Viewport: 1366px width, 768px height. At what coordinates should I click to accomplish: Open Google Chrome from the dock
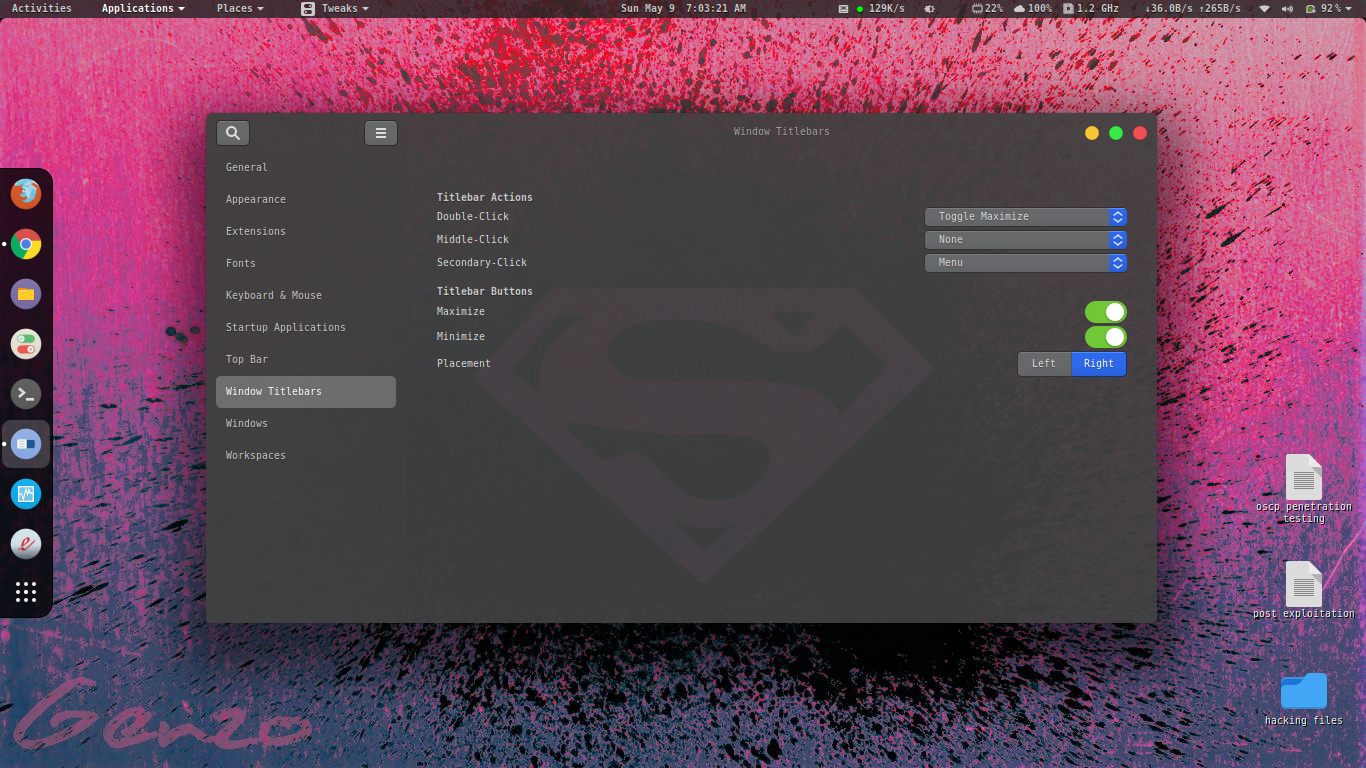point(26,244)
